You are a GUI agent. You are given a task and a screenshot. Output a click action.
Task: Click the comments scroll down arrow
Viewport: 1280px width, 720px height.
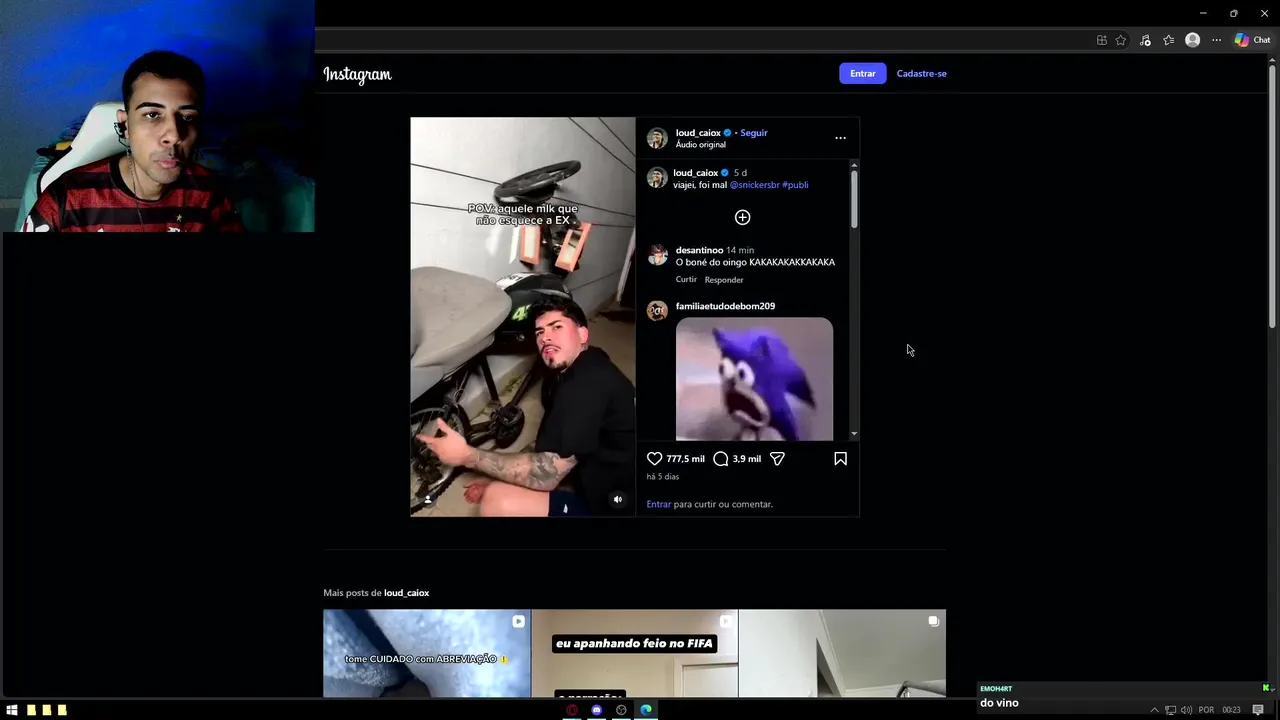(854, 434)
